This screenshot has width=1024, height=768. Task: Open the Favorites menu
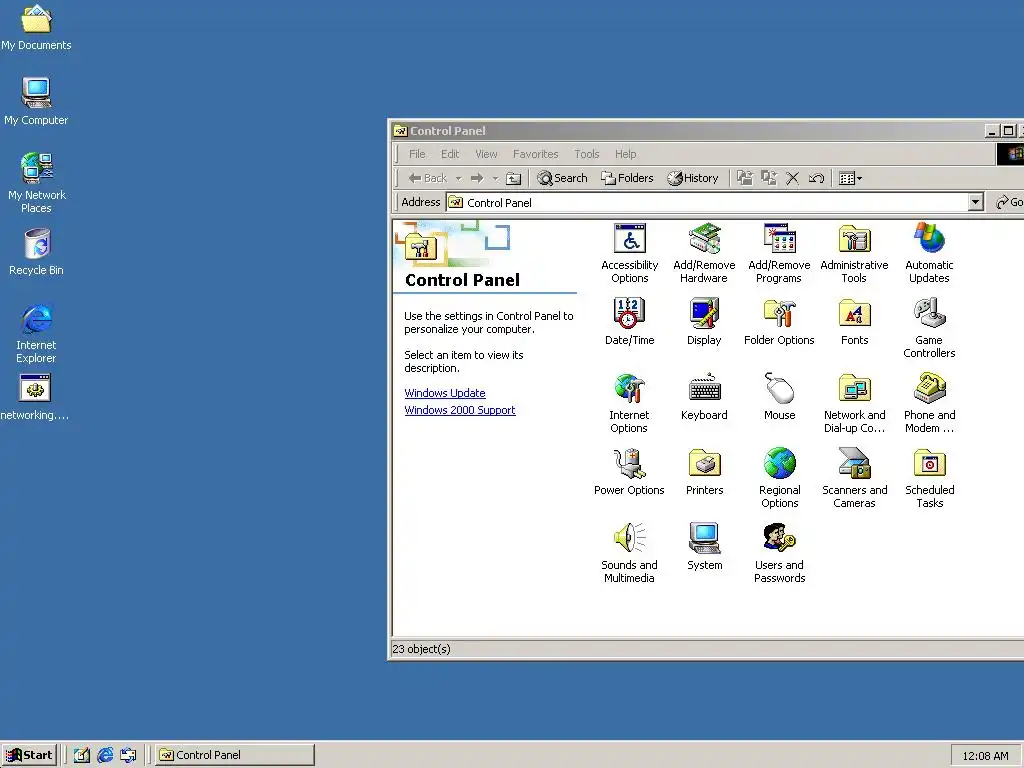536,154
